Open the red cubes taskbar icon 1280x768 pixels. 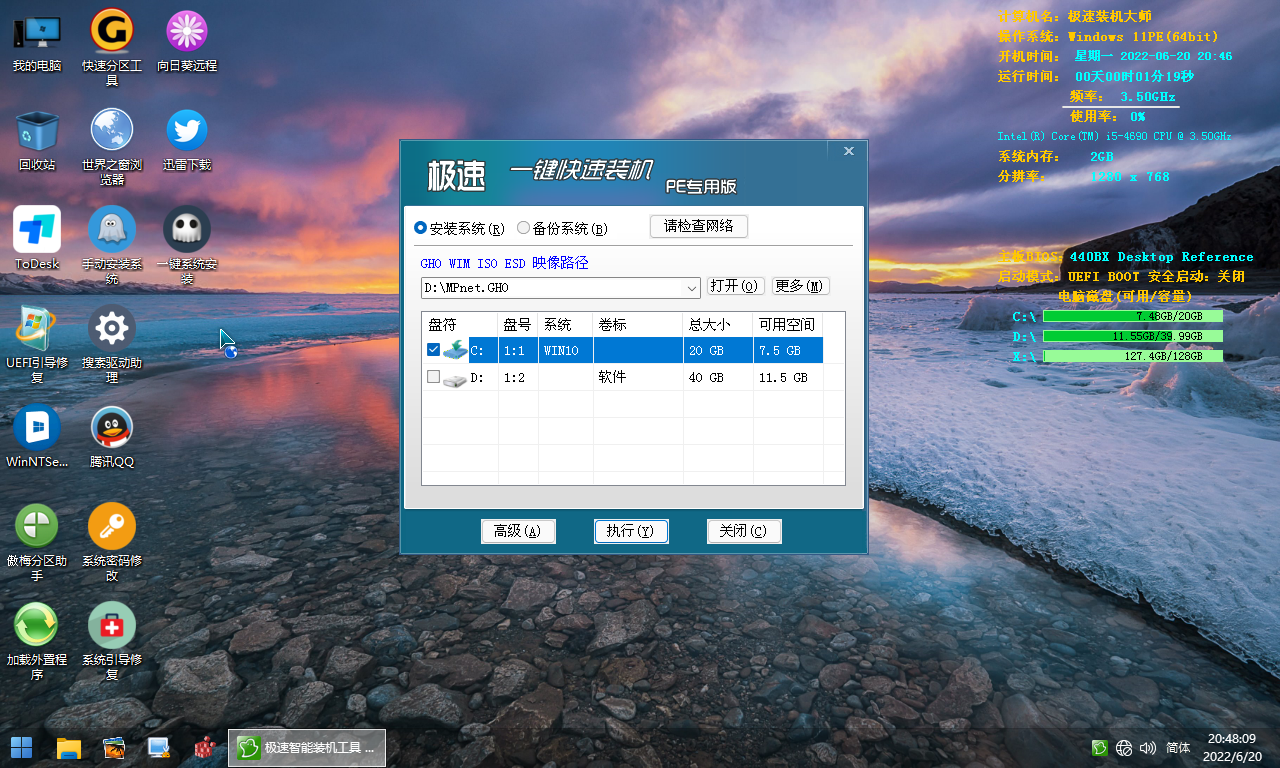coord(205,747)
